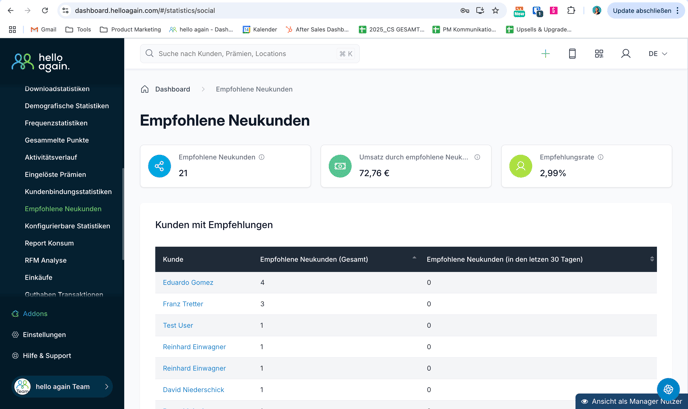Open customer Test User
688x409 pixels.
178,325
